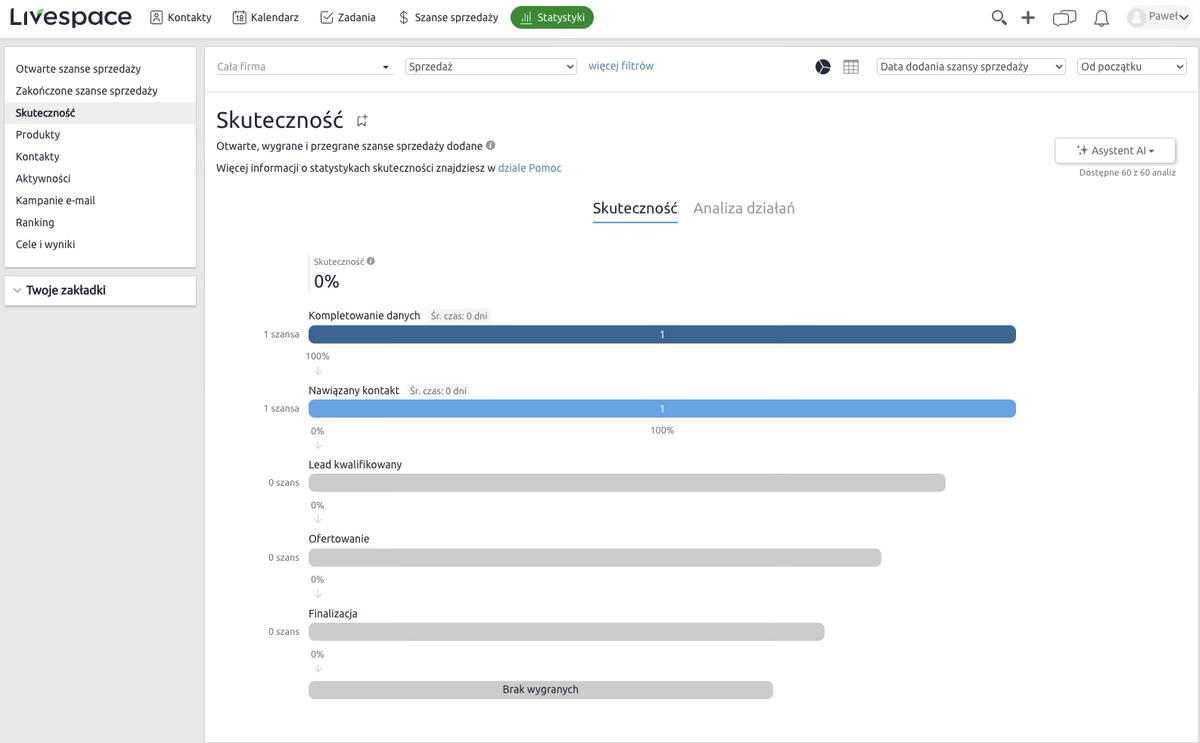Image resolution: width=1200 pixels, height=743 pixels.
Task: Switch to Analiza działań tab
Action: coord(744,209)
